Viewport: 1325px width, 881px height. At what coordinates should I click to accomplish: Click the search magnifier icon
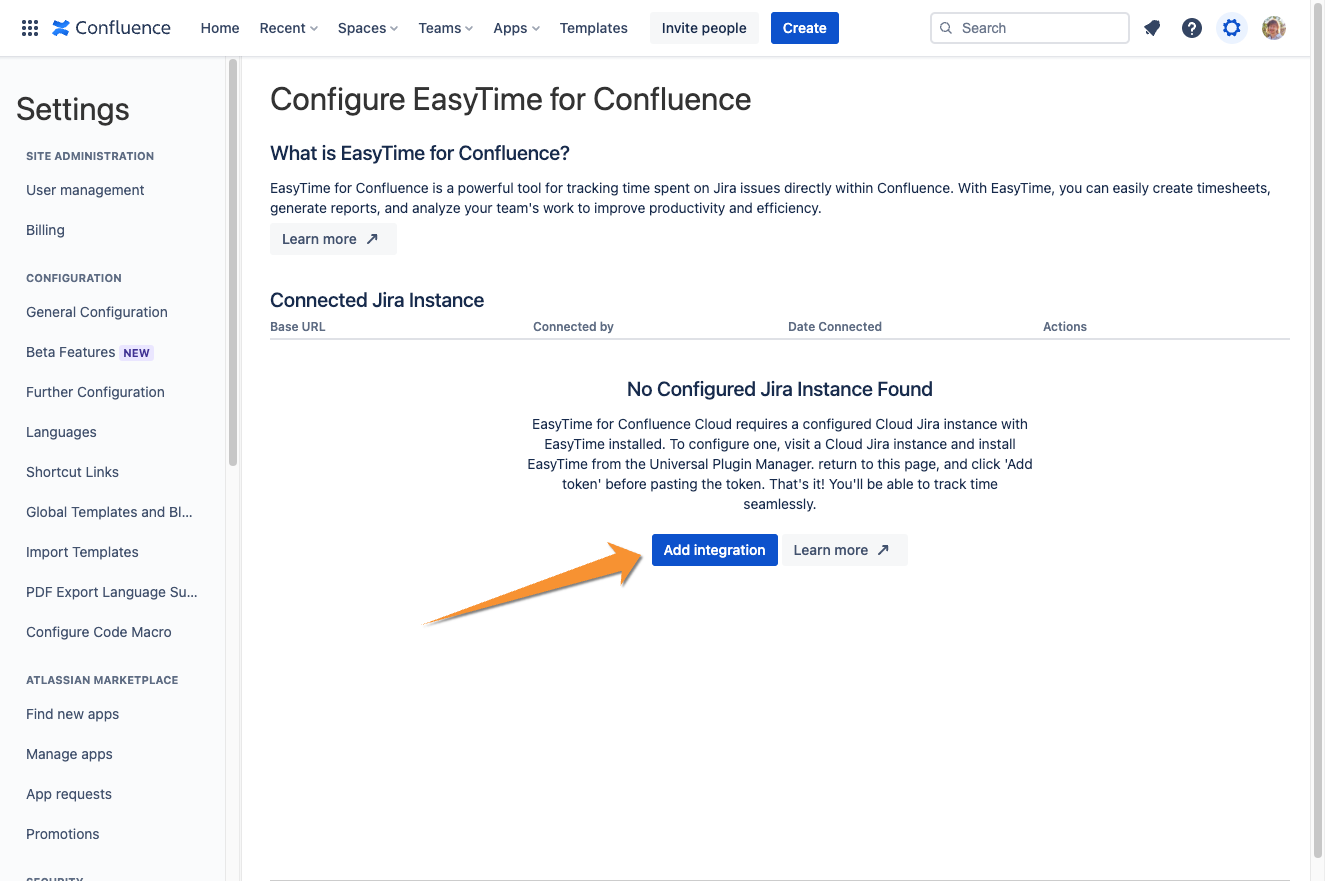[946, 28]
